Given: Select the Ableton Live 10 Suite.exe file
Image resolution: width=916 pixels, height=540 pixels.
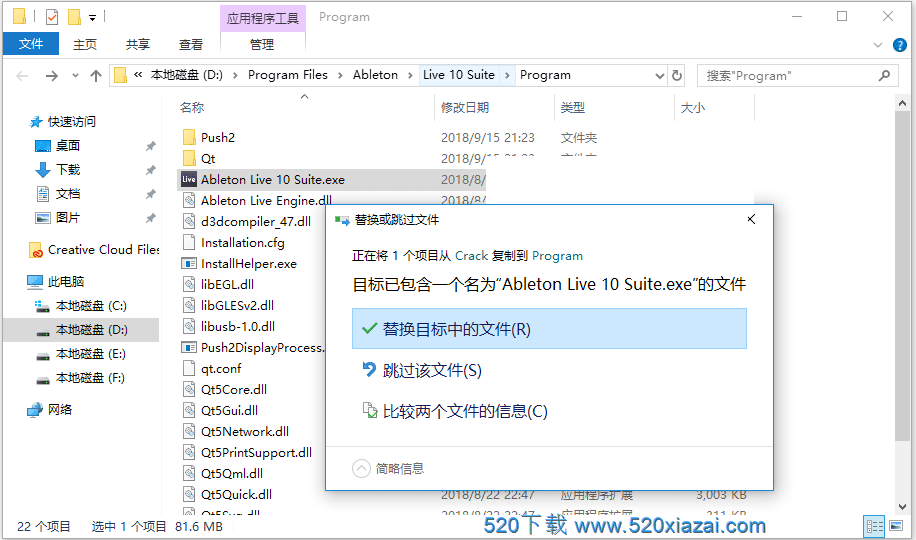Looking at the screenshot, I should (x=272, y=179).
